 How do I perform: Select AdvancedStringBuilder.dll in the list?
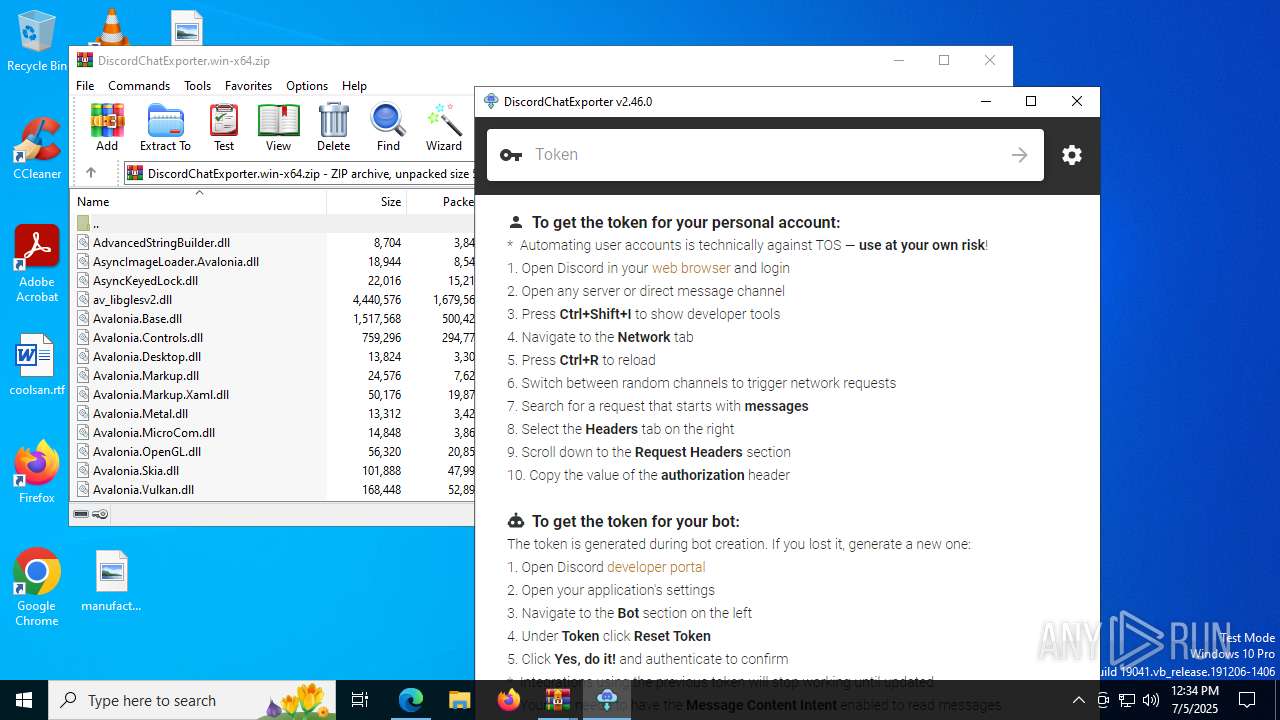[272, 242]
